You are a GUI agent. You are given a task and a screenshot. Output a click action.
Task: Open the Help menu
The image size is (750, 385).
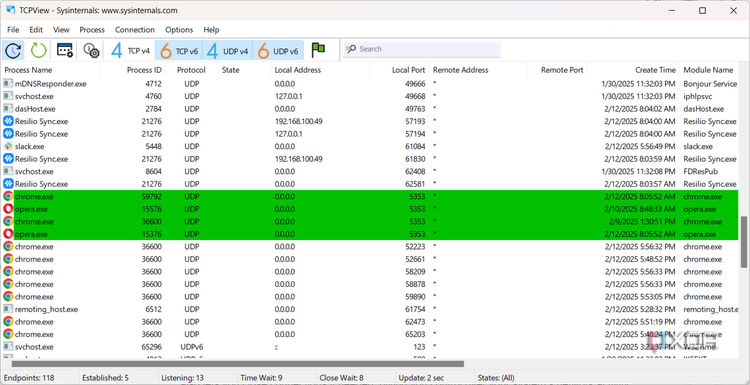click(211, 30)
